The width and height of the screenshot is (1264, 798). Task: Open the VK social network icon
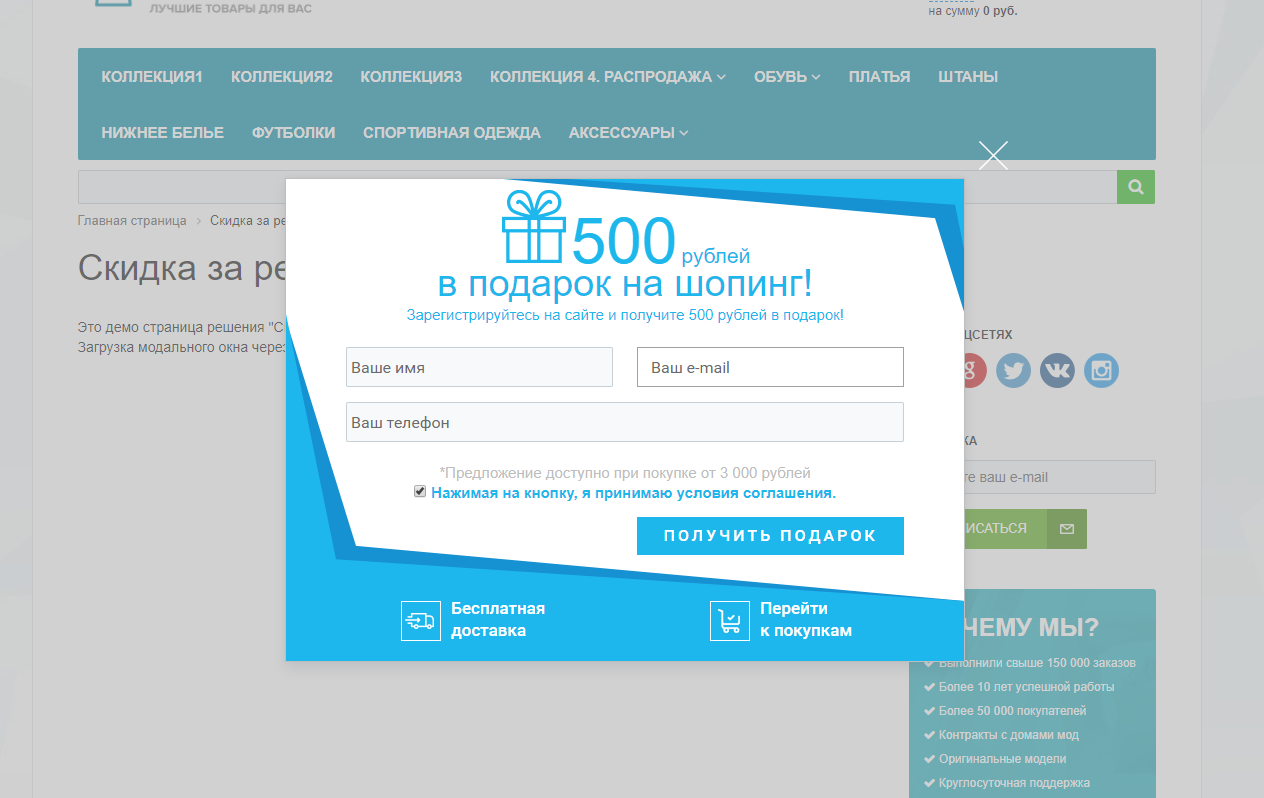[1057, 371]
